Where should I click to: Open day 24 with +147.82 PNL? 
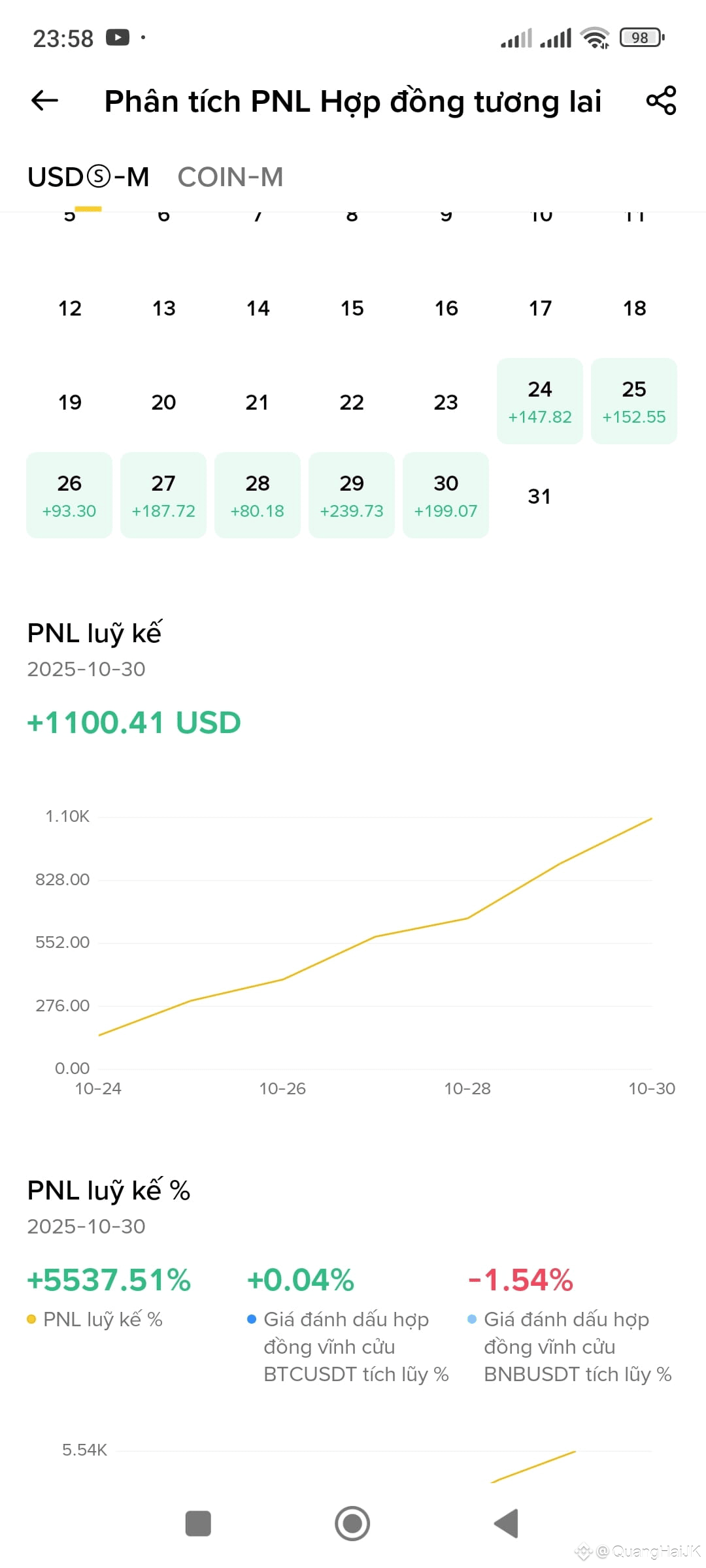pos(540,401)
